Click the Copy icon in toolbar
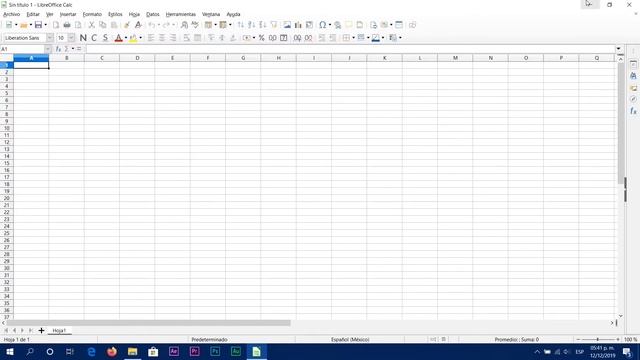The height and width of the screenshot is (360, 640). (x=103, y=25)
